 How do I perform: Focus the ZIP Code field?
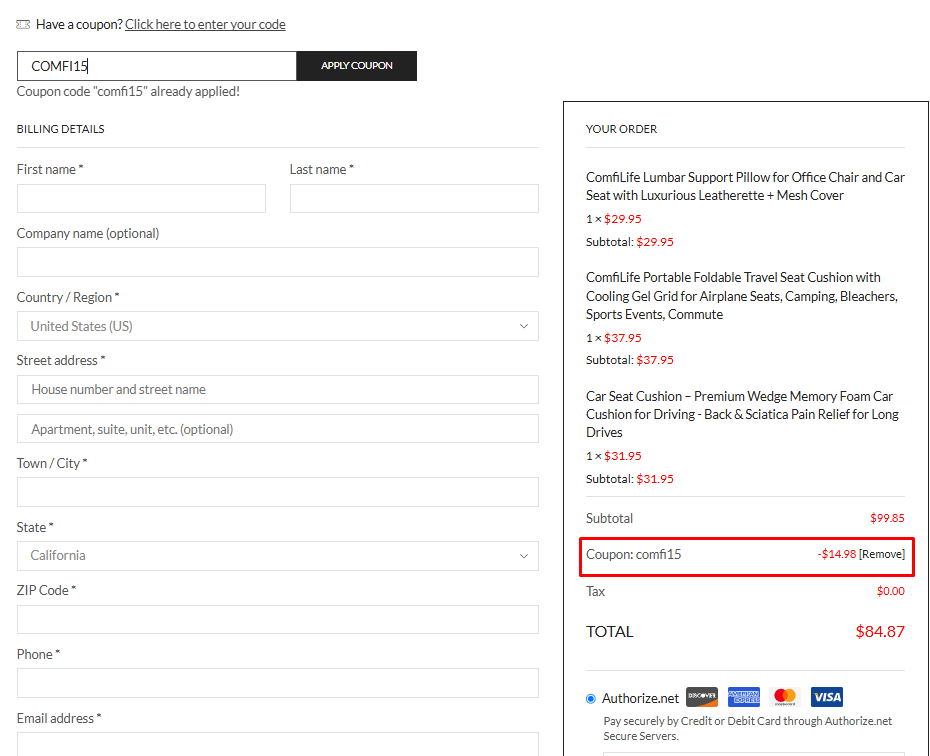[x=278, y=620]
